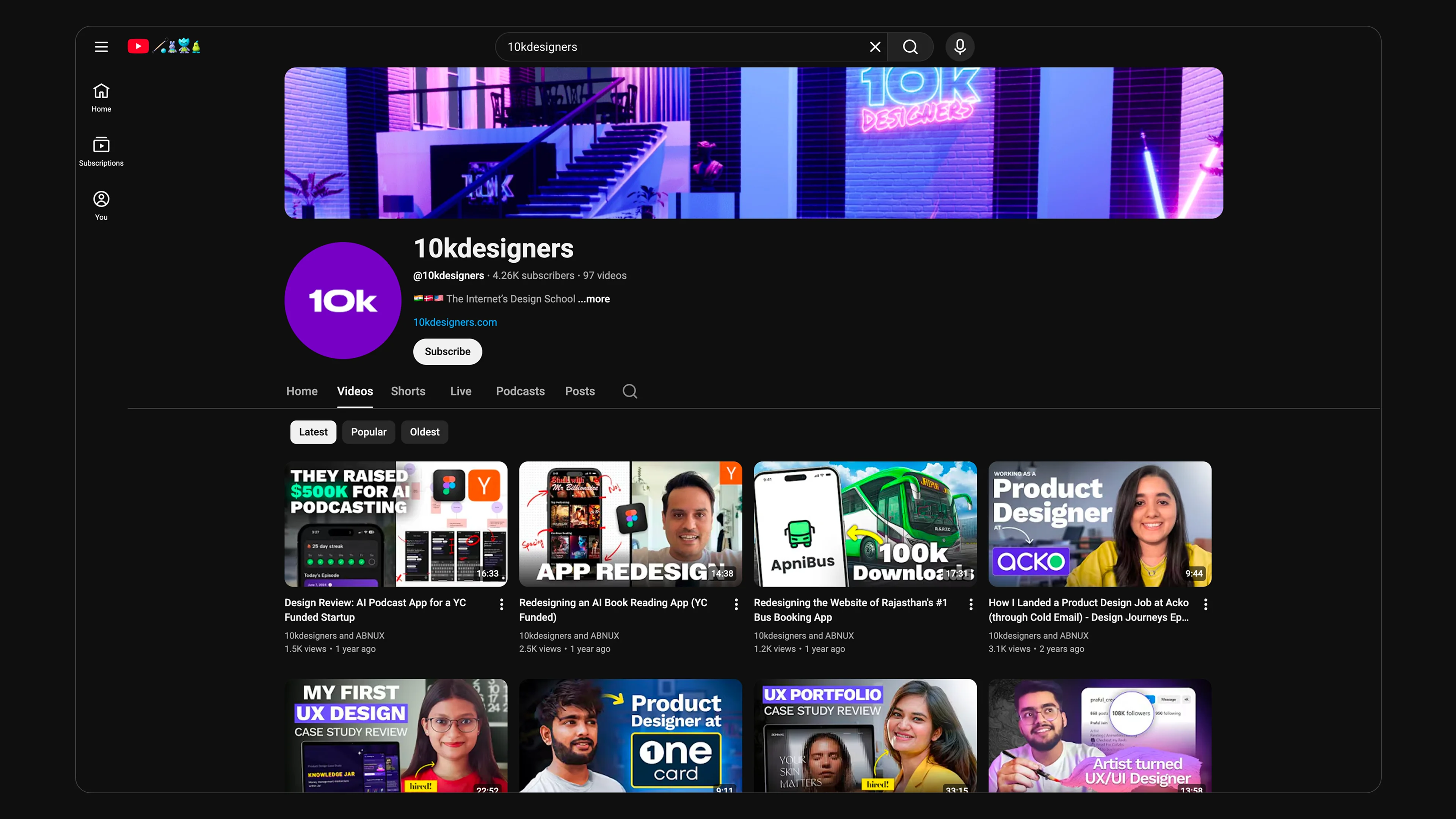Switch to the Podcasts tab
The width and height of the screenshot is (1456, 819).
[x=520, y=391]
